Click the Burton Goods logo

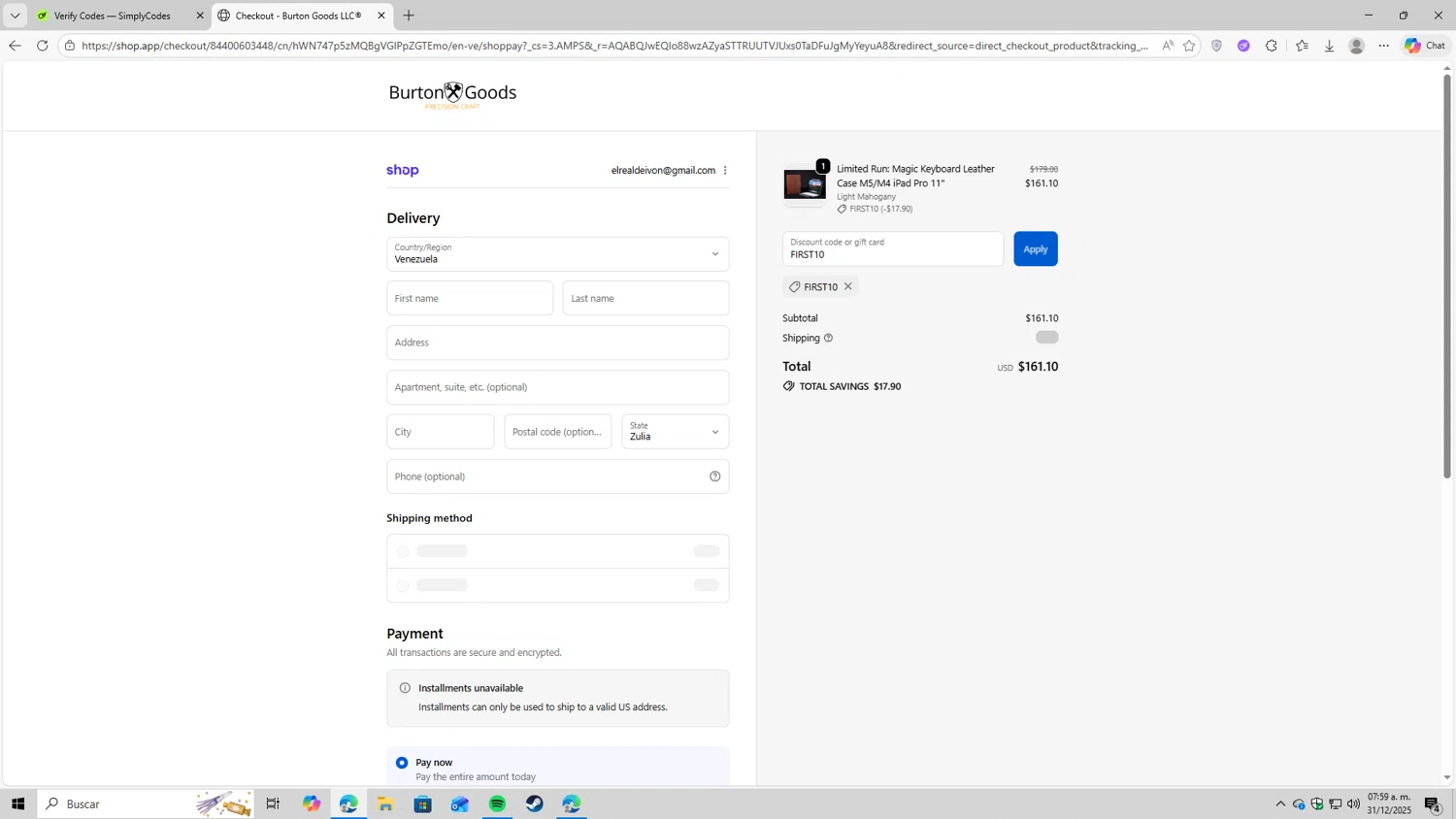[x=452, y=95]
